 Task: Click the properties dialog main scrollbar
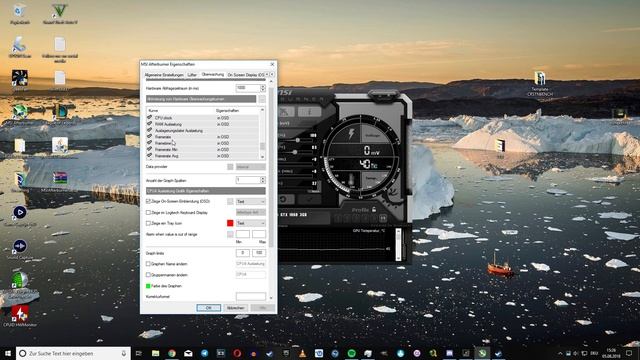tap(271, 190)
